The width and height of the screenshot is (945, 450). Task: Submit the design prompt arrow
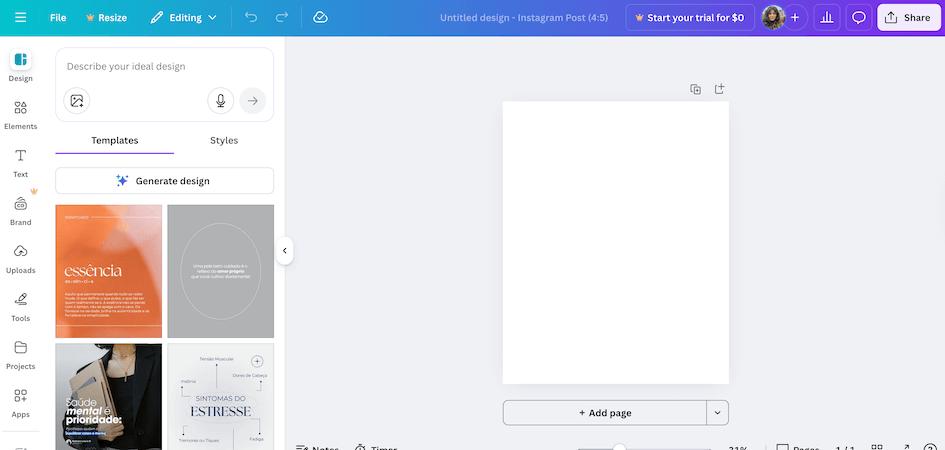(x=253, y=101)
